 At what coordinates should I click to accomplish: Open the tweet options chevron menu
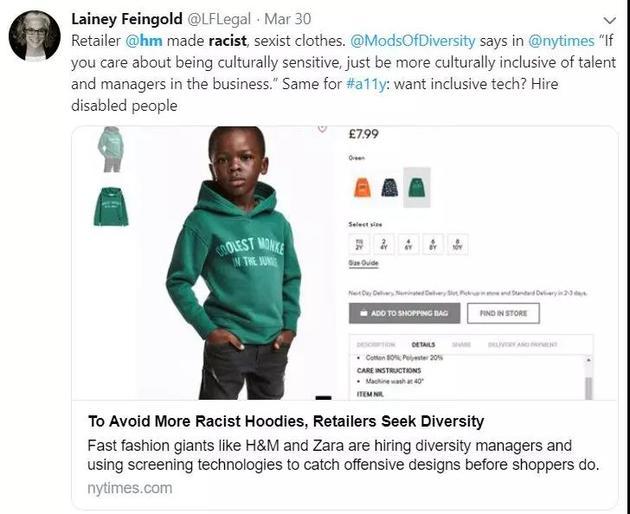tap(610, 20)
